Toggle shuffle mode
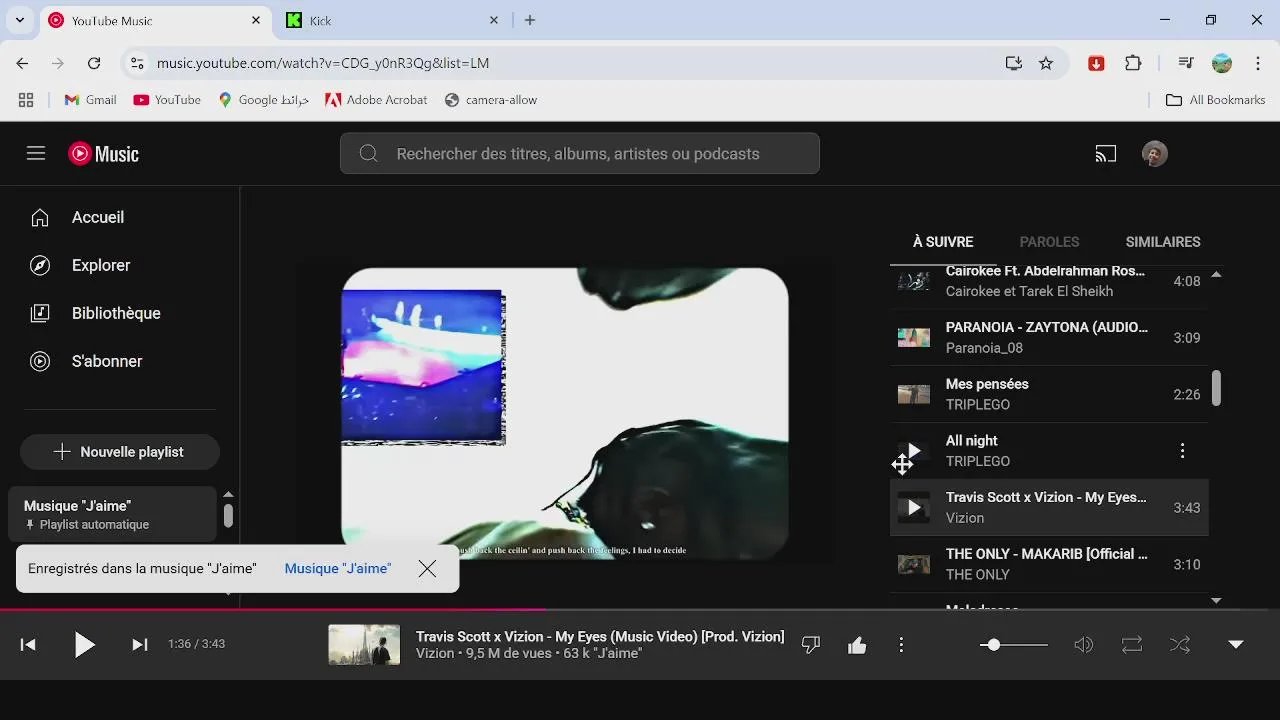The width and height of the screenshot is (1280, 720). (1180, 645)
